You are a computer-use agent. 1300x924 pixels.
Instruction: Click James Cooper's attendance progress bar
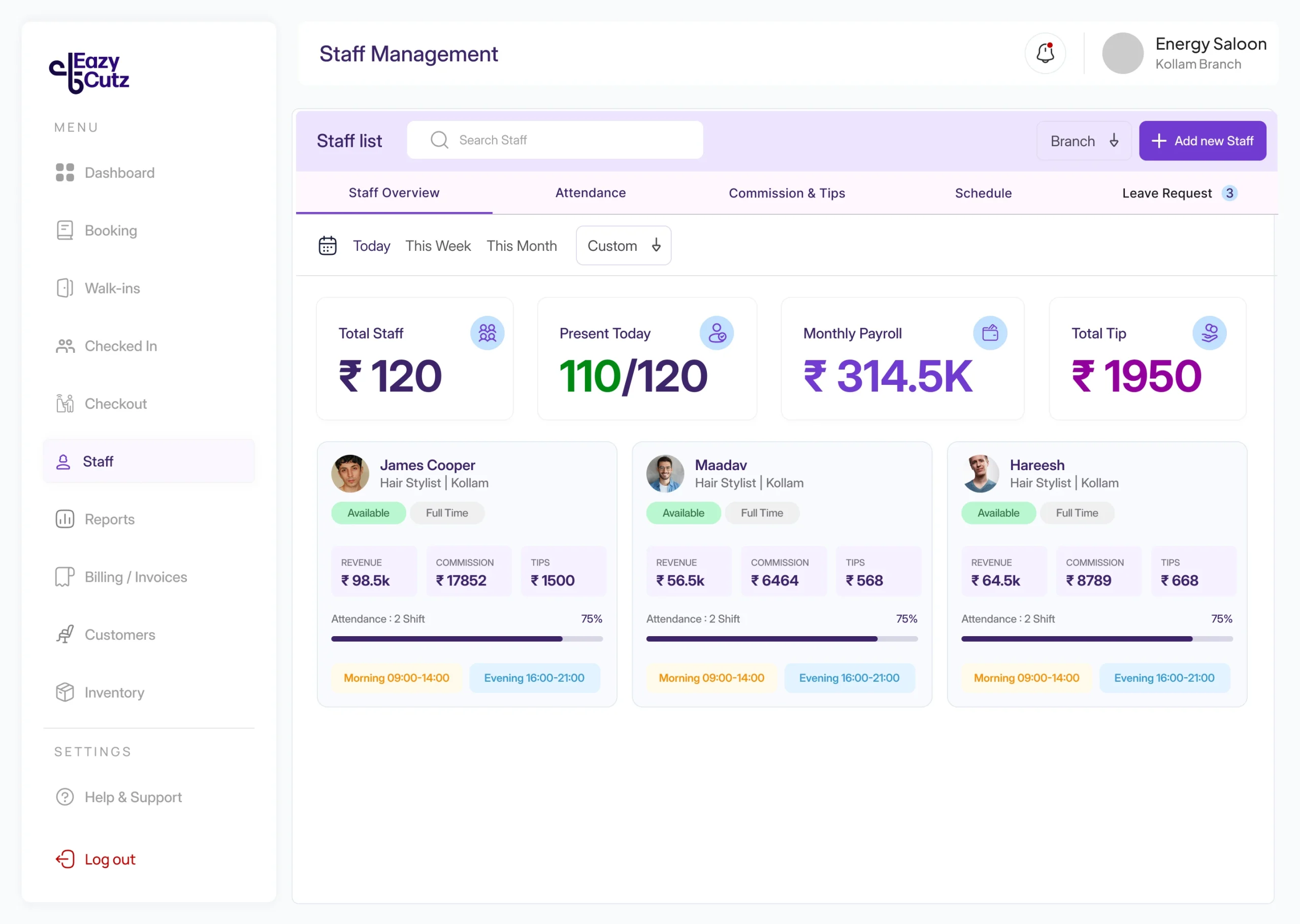point(467,639)
